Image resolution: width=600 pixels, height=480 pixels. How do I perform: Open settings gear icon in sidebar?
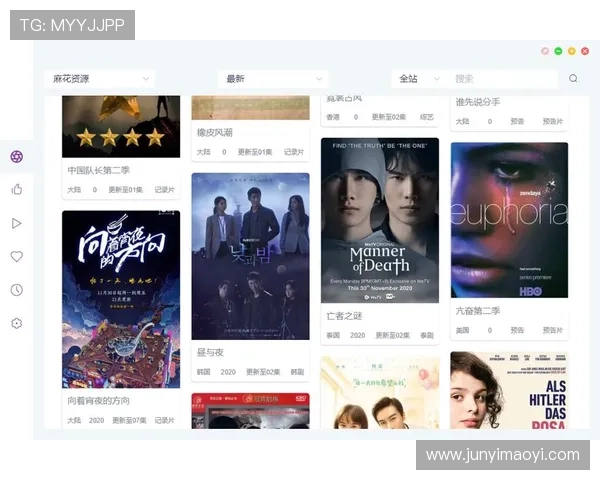click(16, 323)
